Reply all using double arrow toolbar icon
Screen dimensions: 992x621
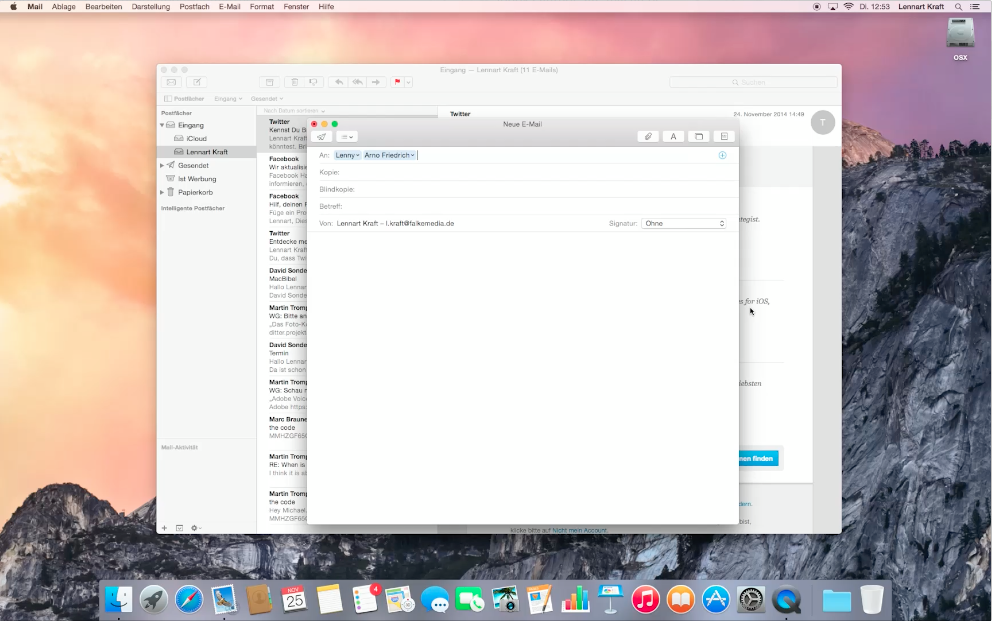(357, 82)
